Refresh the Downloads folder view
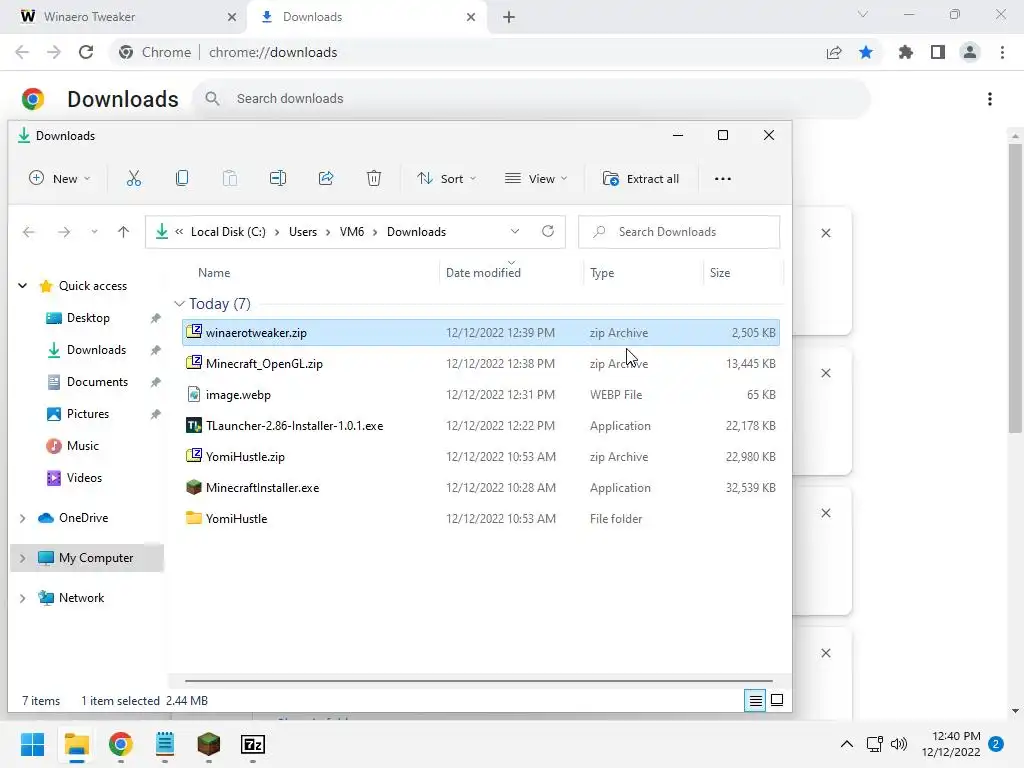Screen dimensions: 1024x768 click(548, 231)
